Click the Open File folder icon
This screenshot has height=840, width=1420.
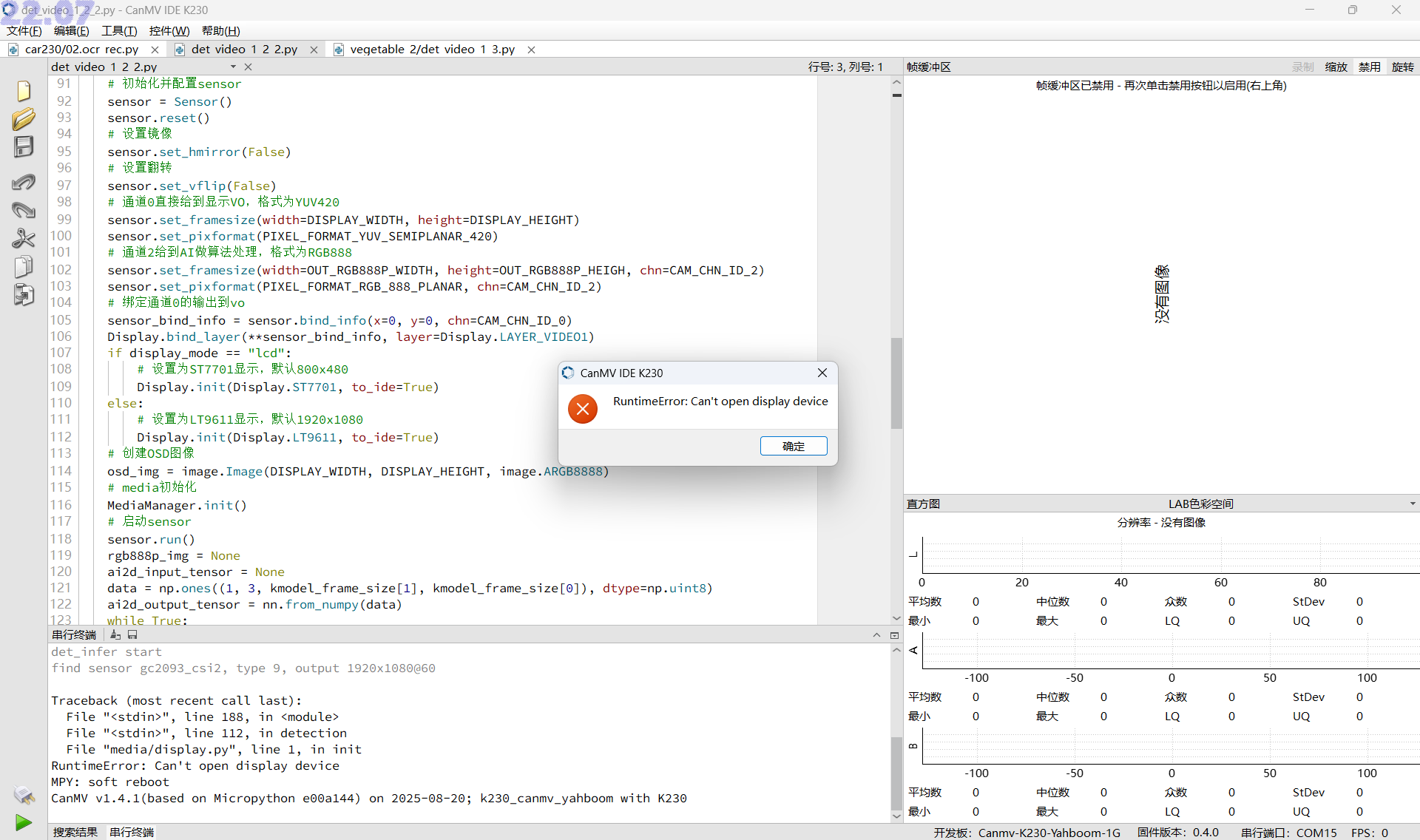coord(24,119)
